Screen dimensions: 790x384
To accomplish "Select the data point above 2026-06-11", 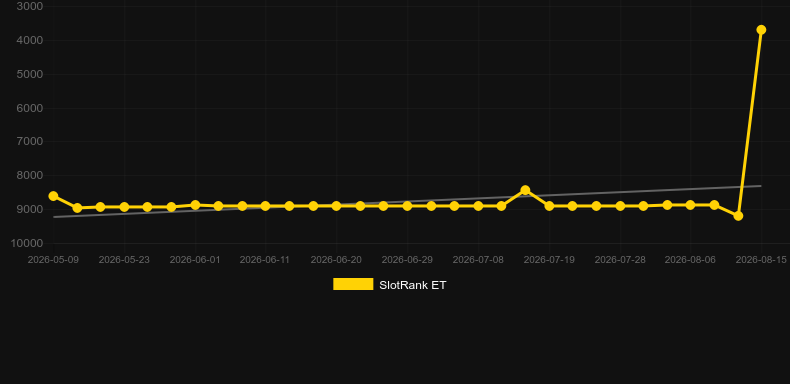I will [266, 206].
